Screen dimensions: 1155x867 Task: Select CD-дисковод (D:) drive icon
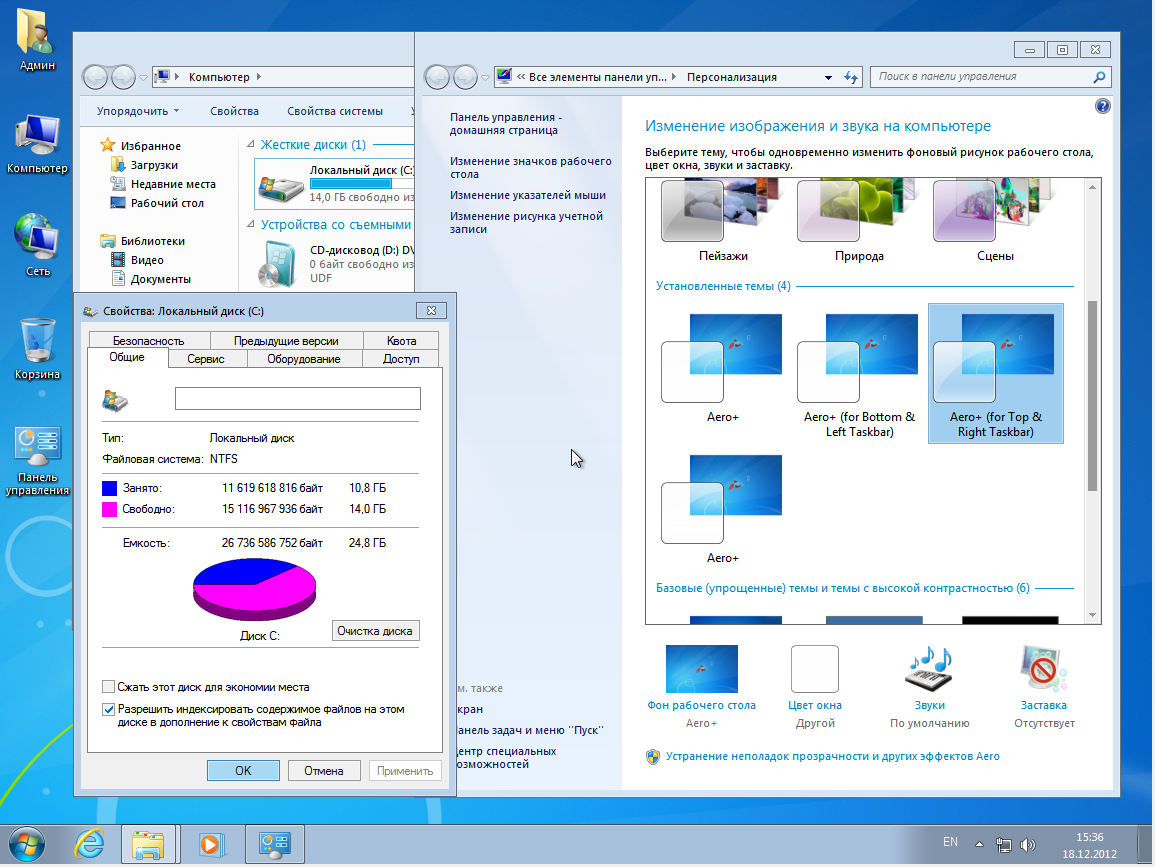pyautogui.click(x=280, y=264)
